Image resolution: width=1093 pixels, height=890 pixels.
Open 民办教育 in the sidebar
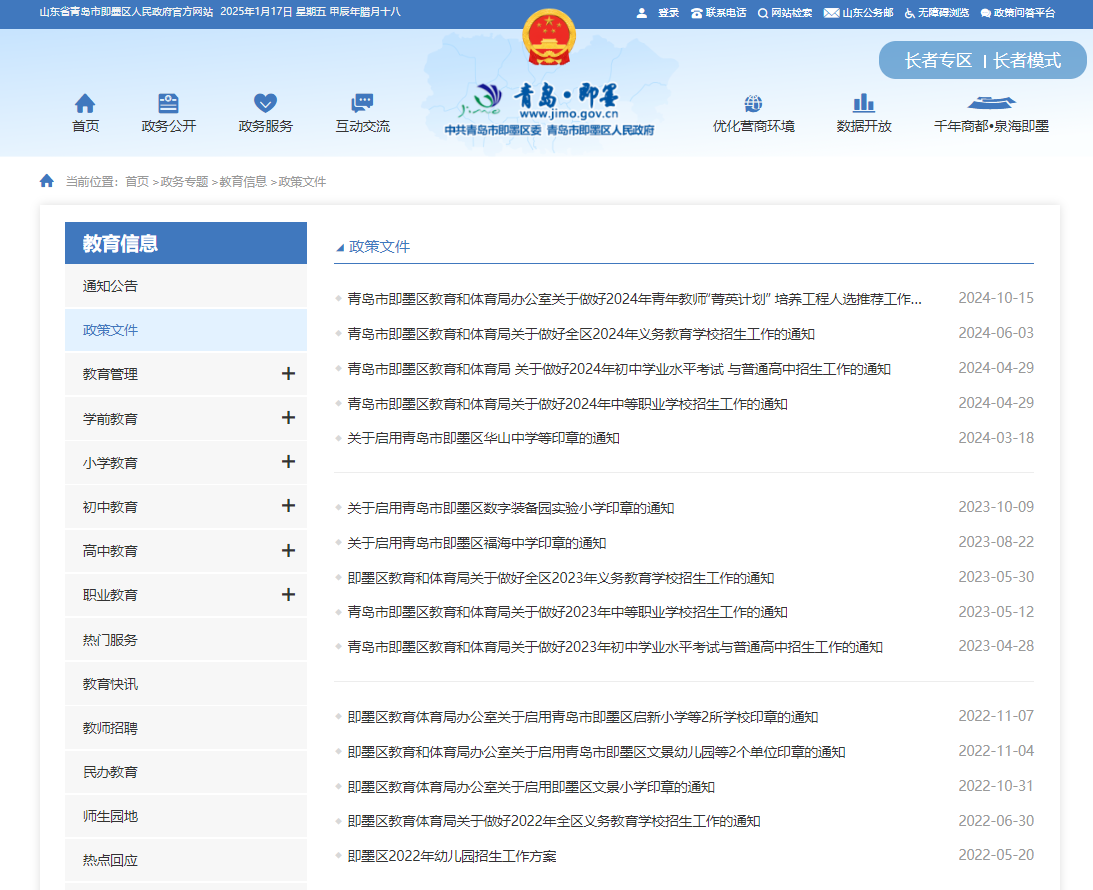point(185,772)
